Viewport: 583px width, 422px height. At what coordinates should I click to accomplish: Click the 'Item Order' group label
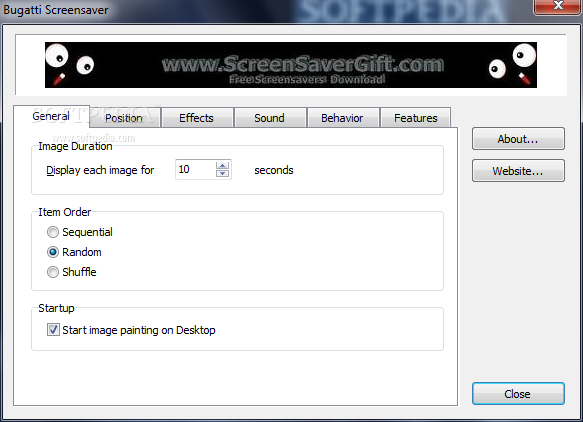[65, 212]
